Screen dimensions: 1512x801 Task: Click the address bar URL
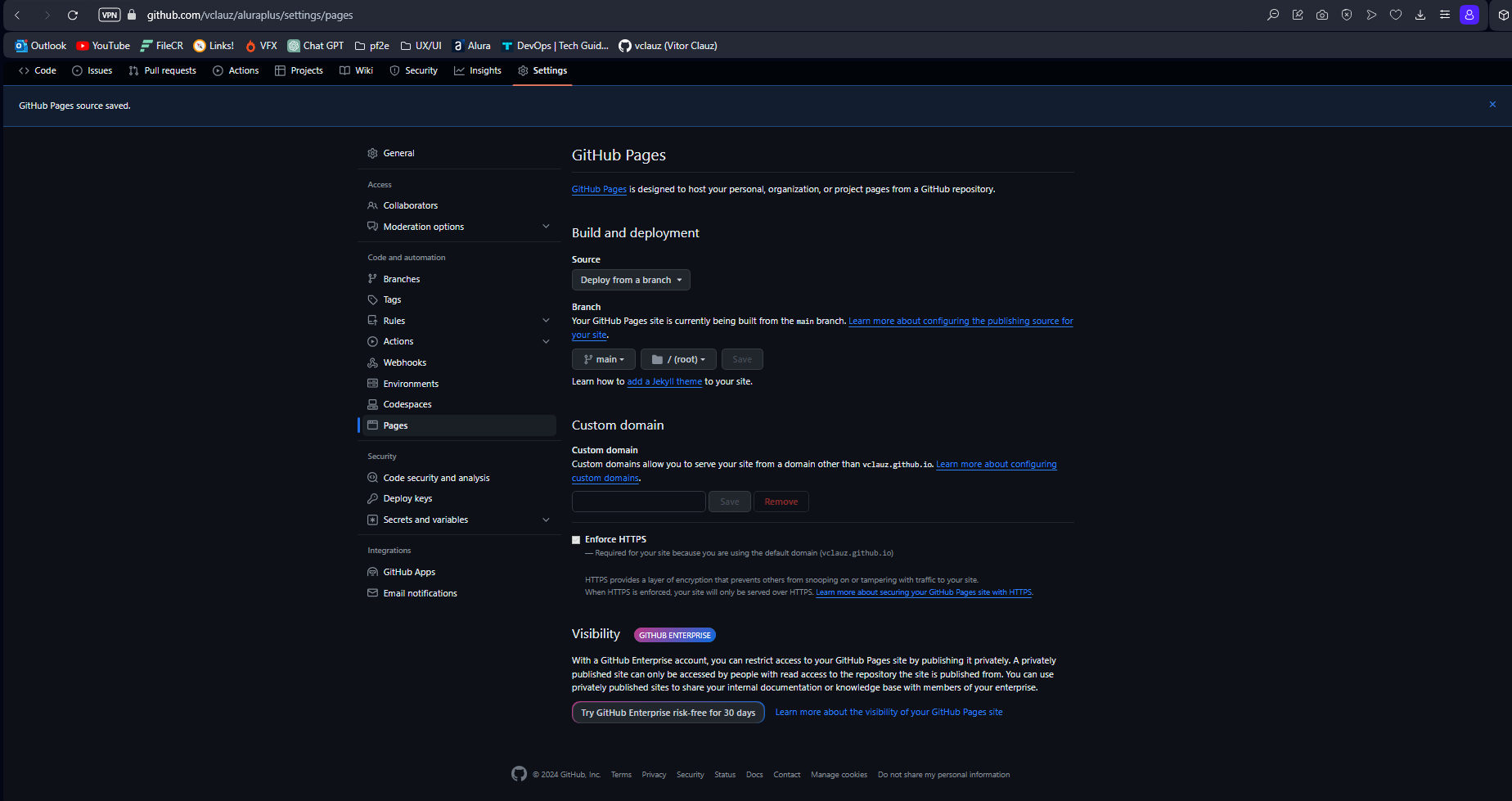pos(250,15)
